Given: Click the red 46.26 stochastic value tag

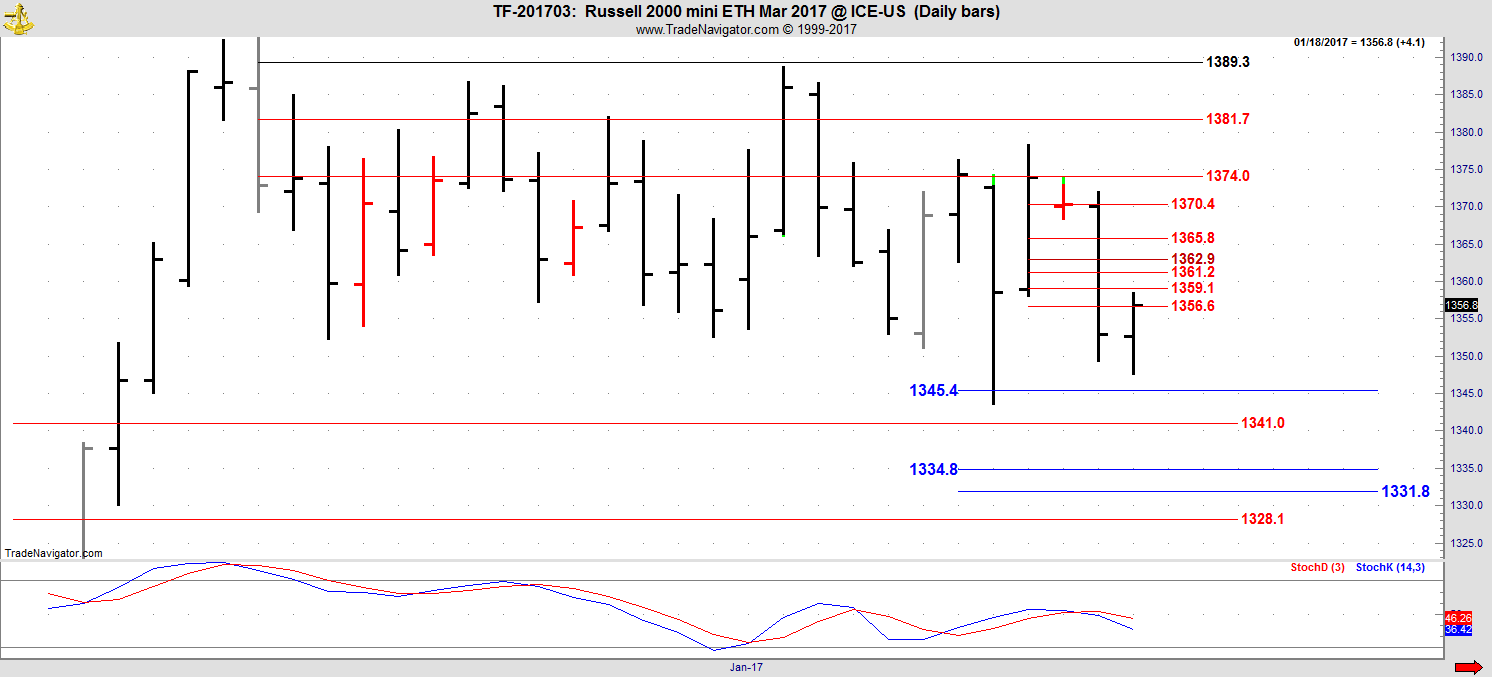Looking at the screenshot, I should (x=1458, y=618).
